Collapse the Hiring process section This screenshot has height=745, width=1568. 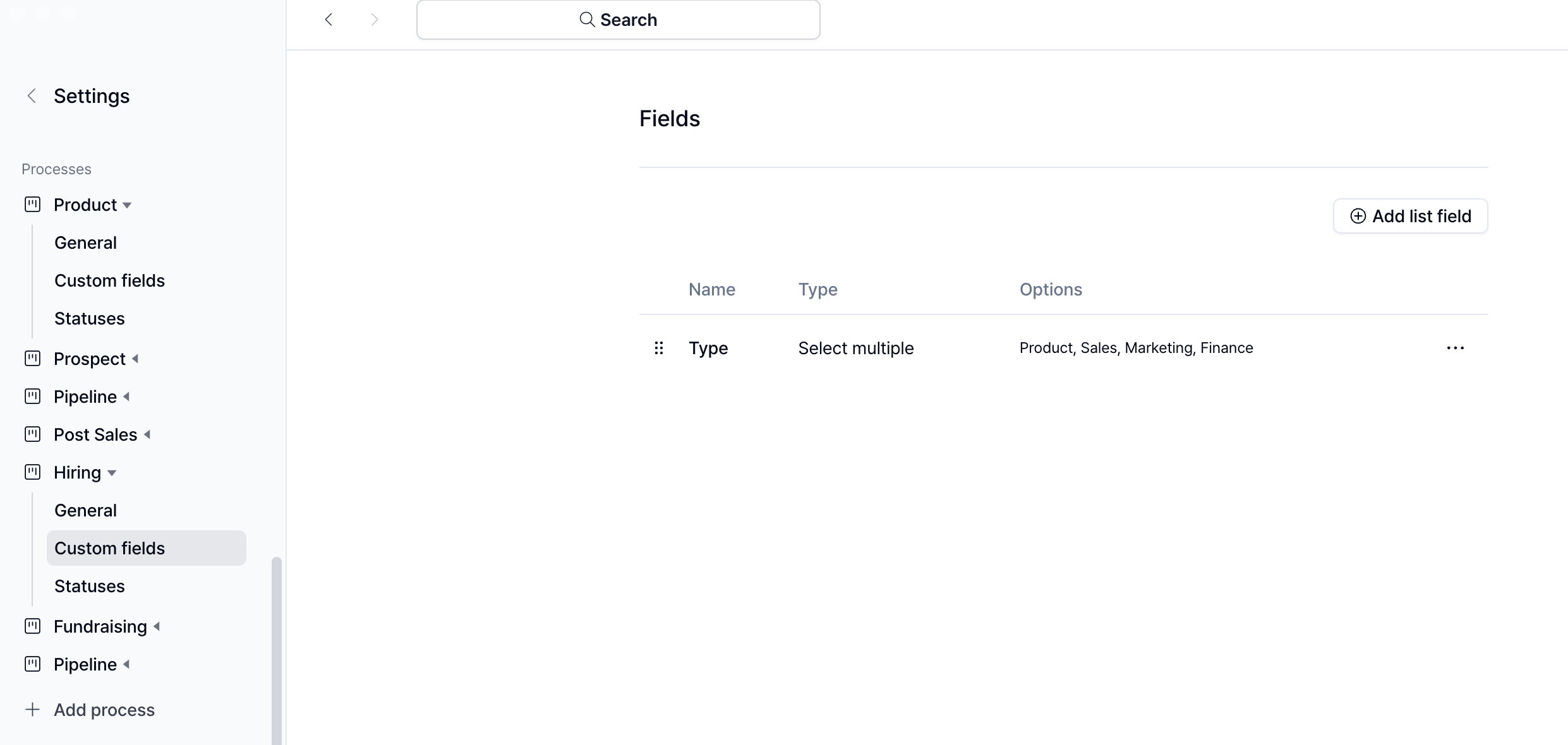coord(112,472)
